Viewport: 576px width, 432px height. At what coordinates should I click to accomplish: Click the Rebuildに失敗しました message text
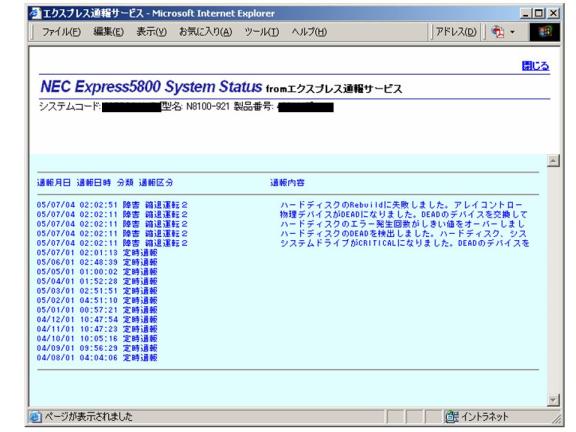[x=401, y=205]
